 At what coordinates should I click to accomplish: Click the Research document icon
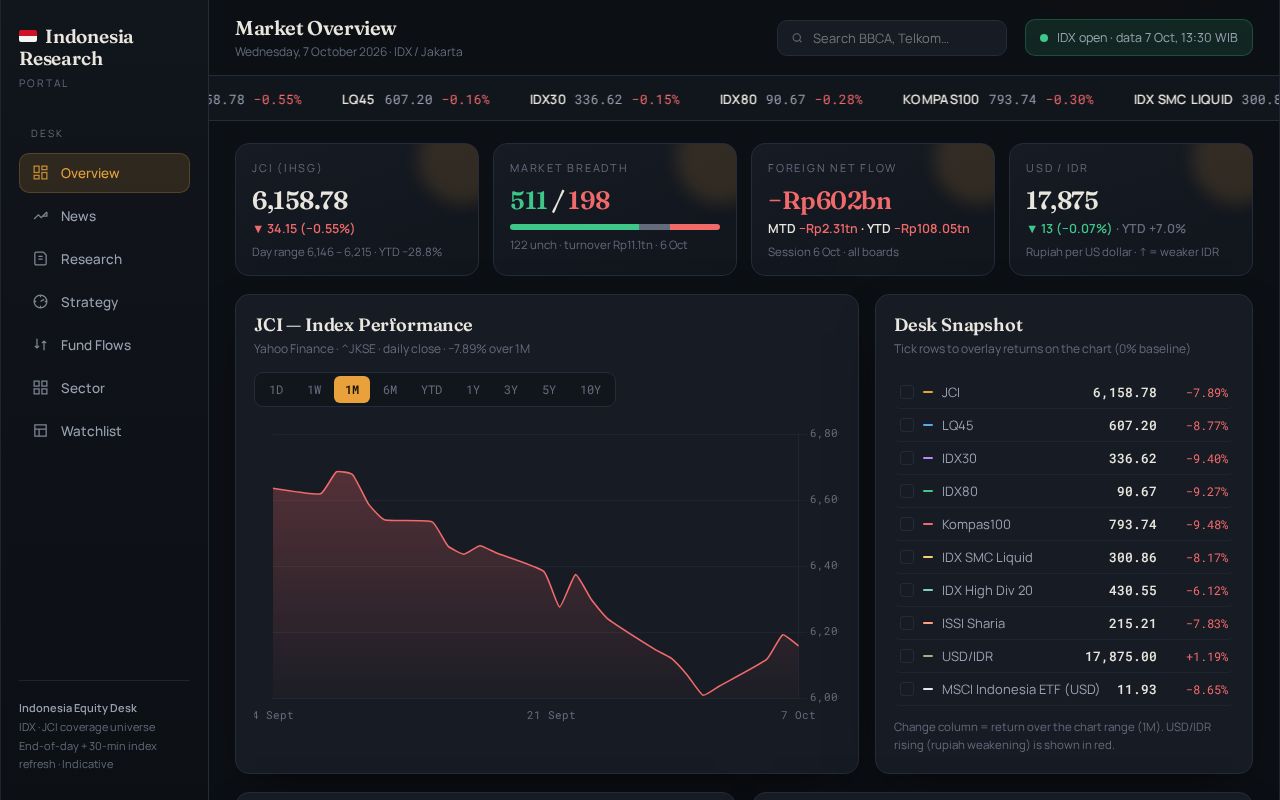tap(40, 259)
